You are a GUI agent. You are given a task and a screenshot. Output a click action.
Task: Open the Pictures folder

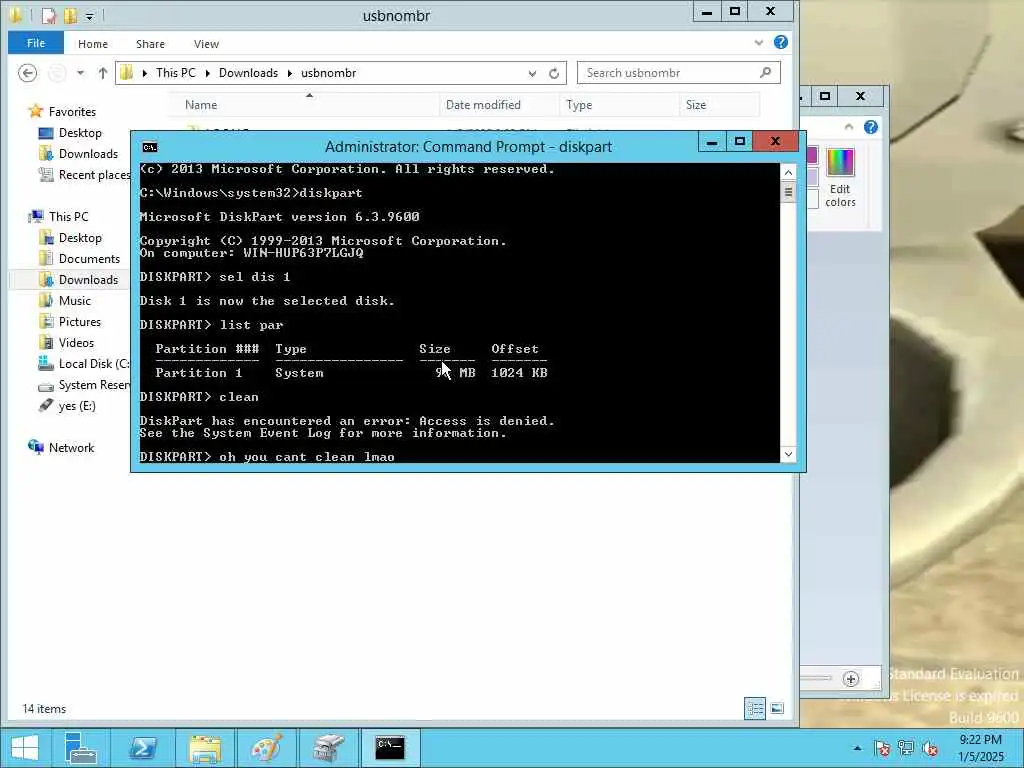tap(80, 321)
